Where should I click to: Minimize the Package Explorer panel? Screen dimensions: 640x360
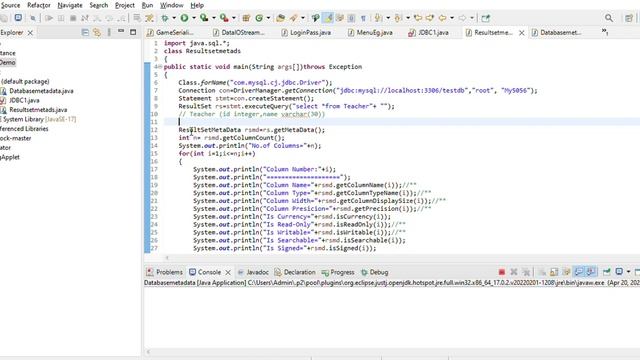click(121, 31)
